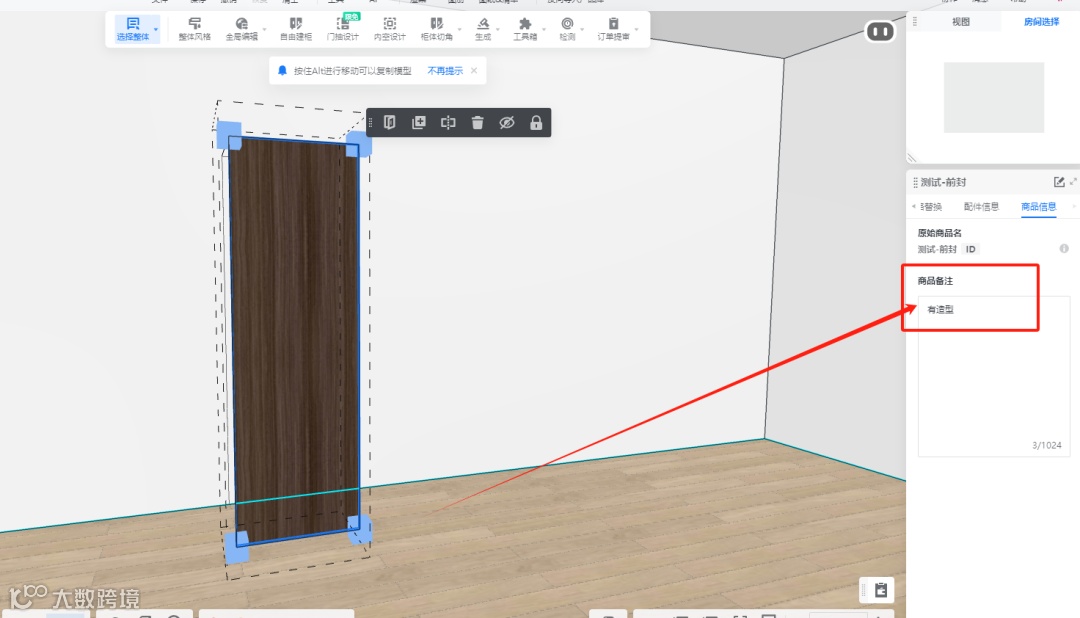
Task: Expand the 全屋编辑 dropdown
Action: pyautogui.click(x=265, y=29)
